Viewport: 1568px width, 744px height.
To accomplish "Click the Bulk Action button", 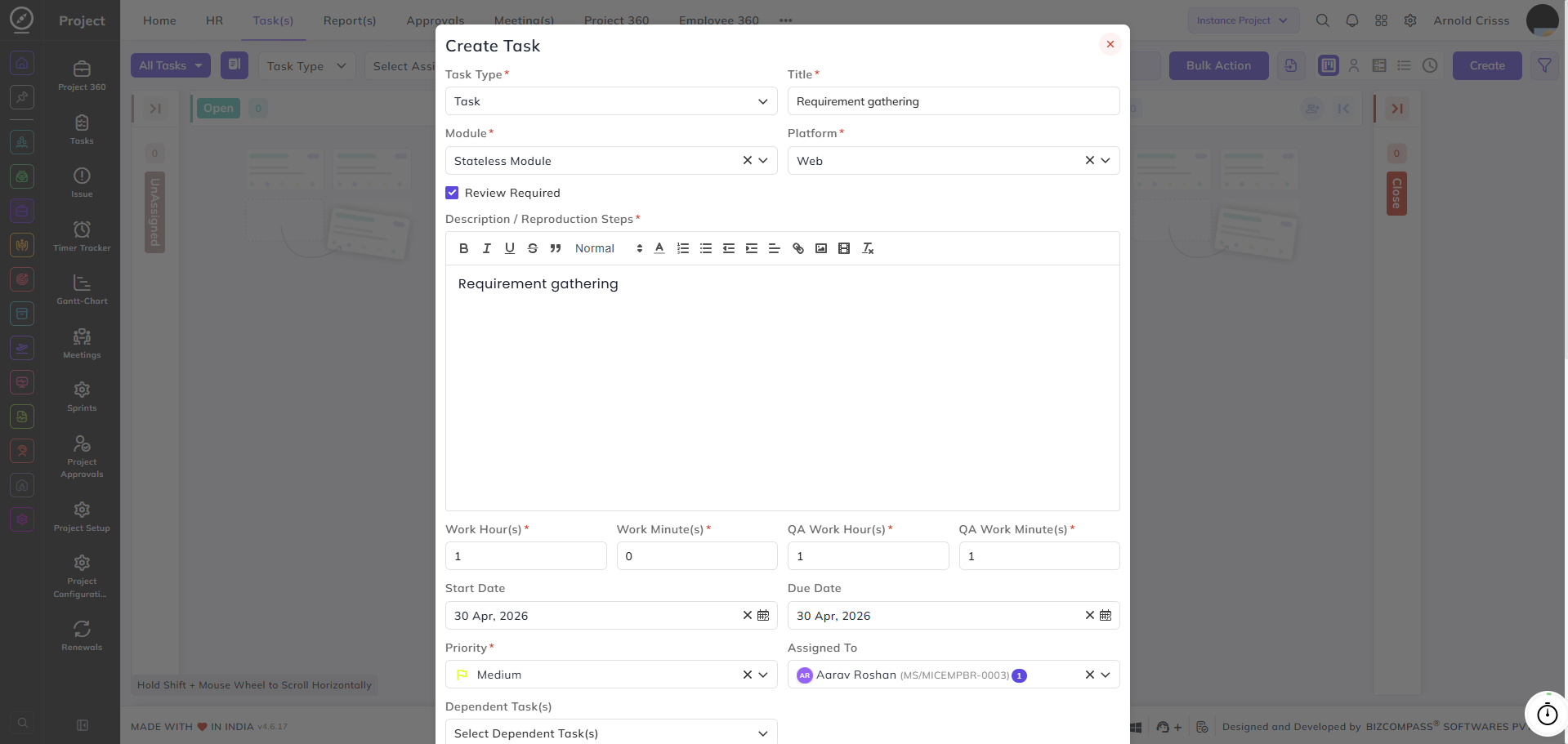I will (x=1218, y=65).
